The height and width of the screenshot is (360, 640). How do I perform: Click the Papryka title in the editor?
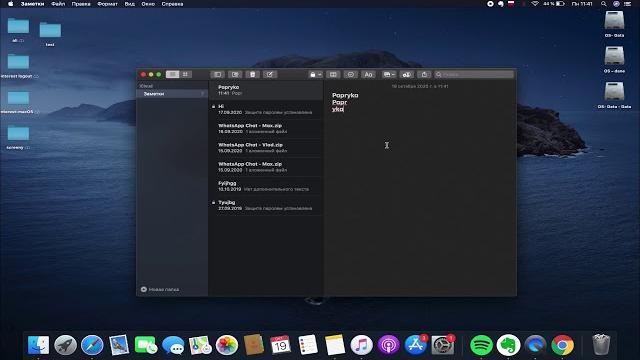coord(345,95)
